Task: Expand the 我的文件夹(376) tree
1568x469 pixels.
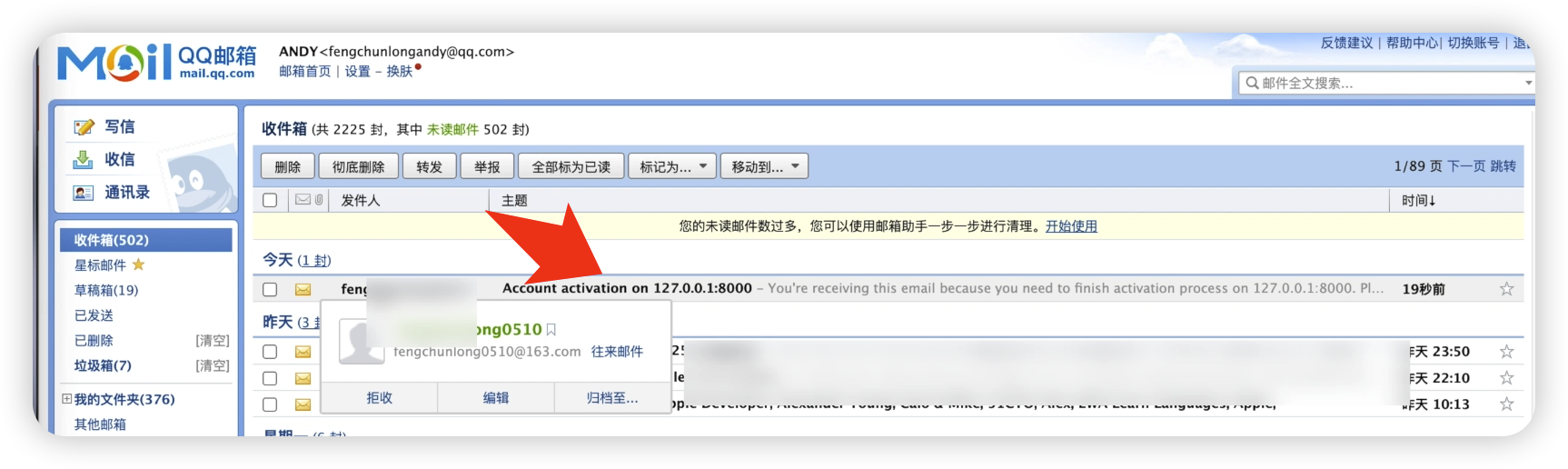Action: (x=66, y=399)
